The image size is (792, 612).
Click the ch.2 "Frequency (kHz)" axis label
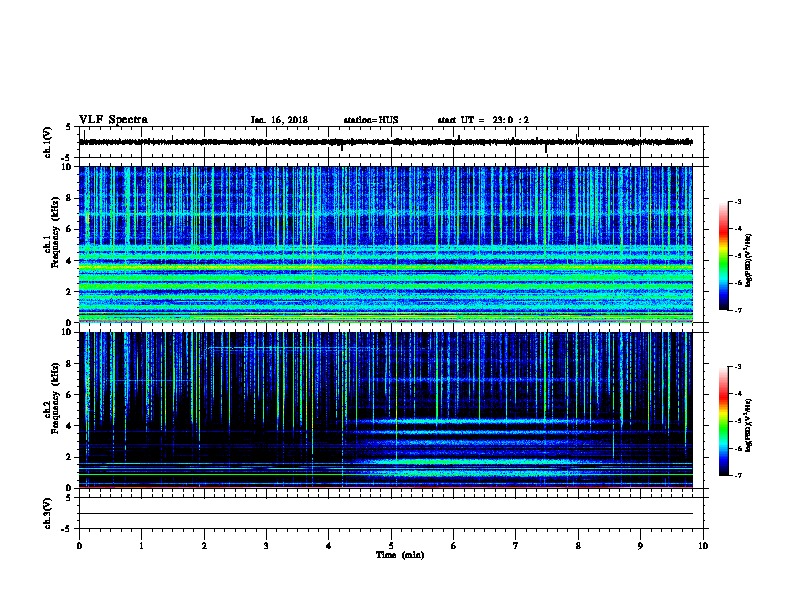click(x=55, y=398)
